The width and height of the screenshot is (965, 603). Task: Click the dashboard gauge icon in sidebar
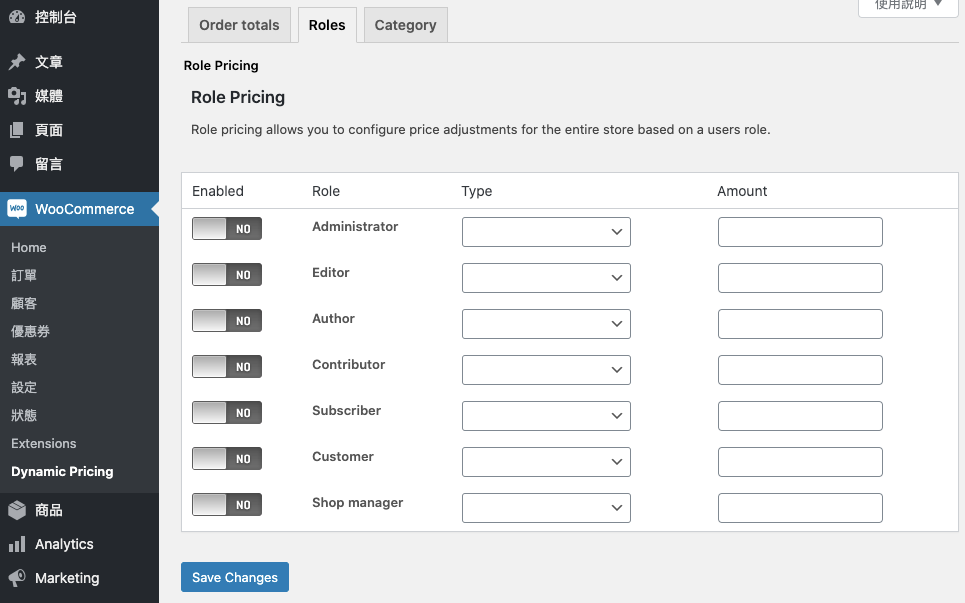17,16
